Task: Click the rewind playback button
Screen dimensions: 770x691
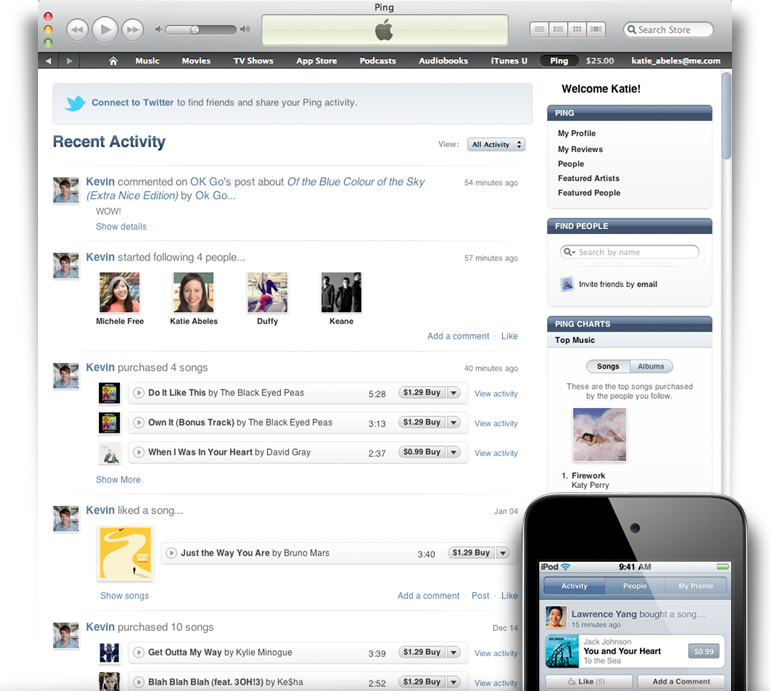Action: 77,29
